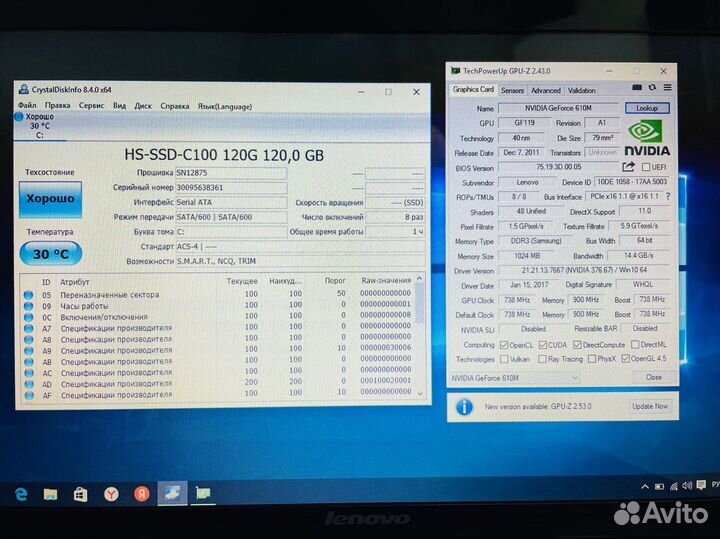Screen dimensions: 720x539
Task: Click the serial number 30095638361 field
Action: 231,188
